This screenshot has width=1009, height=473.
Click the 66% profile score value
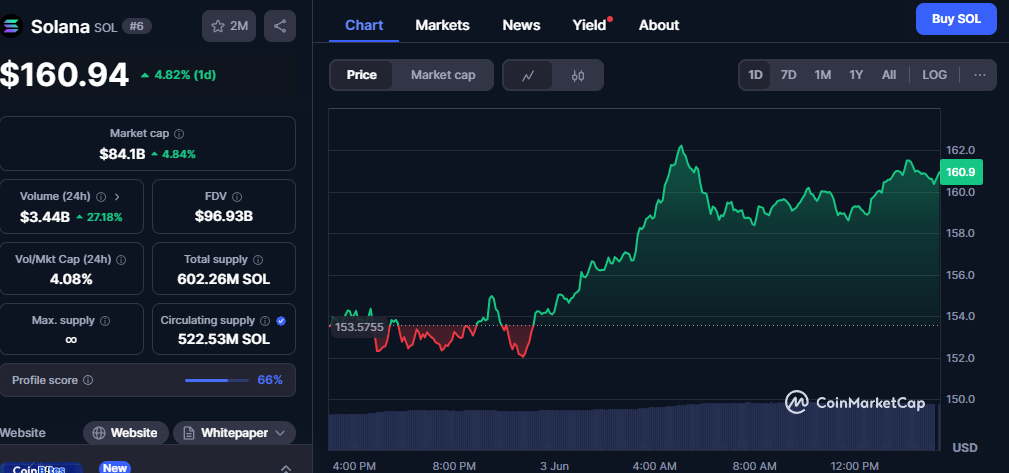pos(270,380)
